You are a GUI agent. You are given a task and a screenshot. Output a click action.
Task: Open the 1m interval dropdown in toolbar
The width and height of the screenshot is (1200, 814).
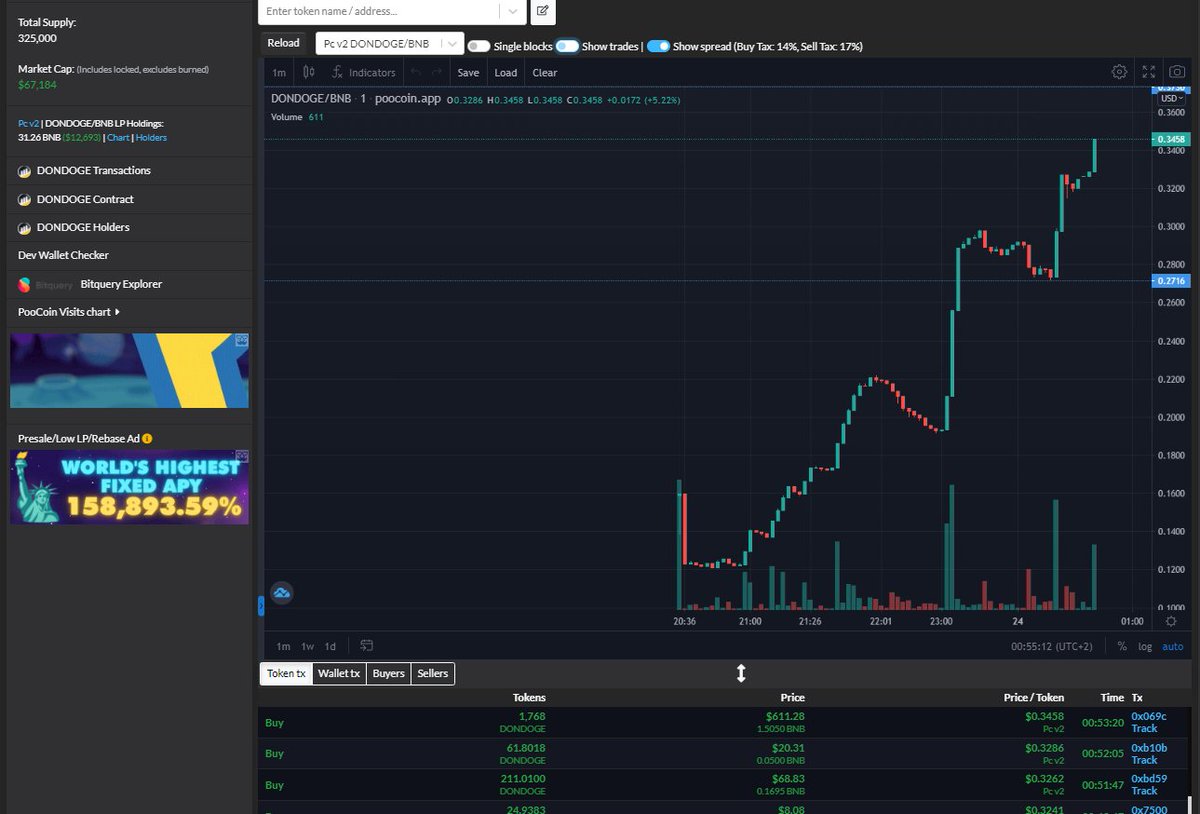(279, 72)
